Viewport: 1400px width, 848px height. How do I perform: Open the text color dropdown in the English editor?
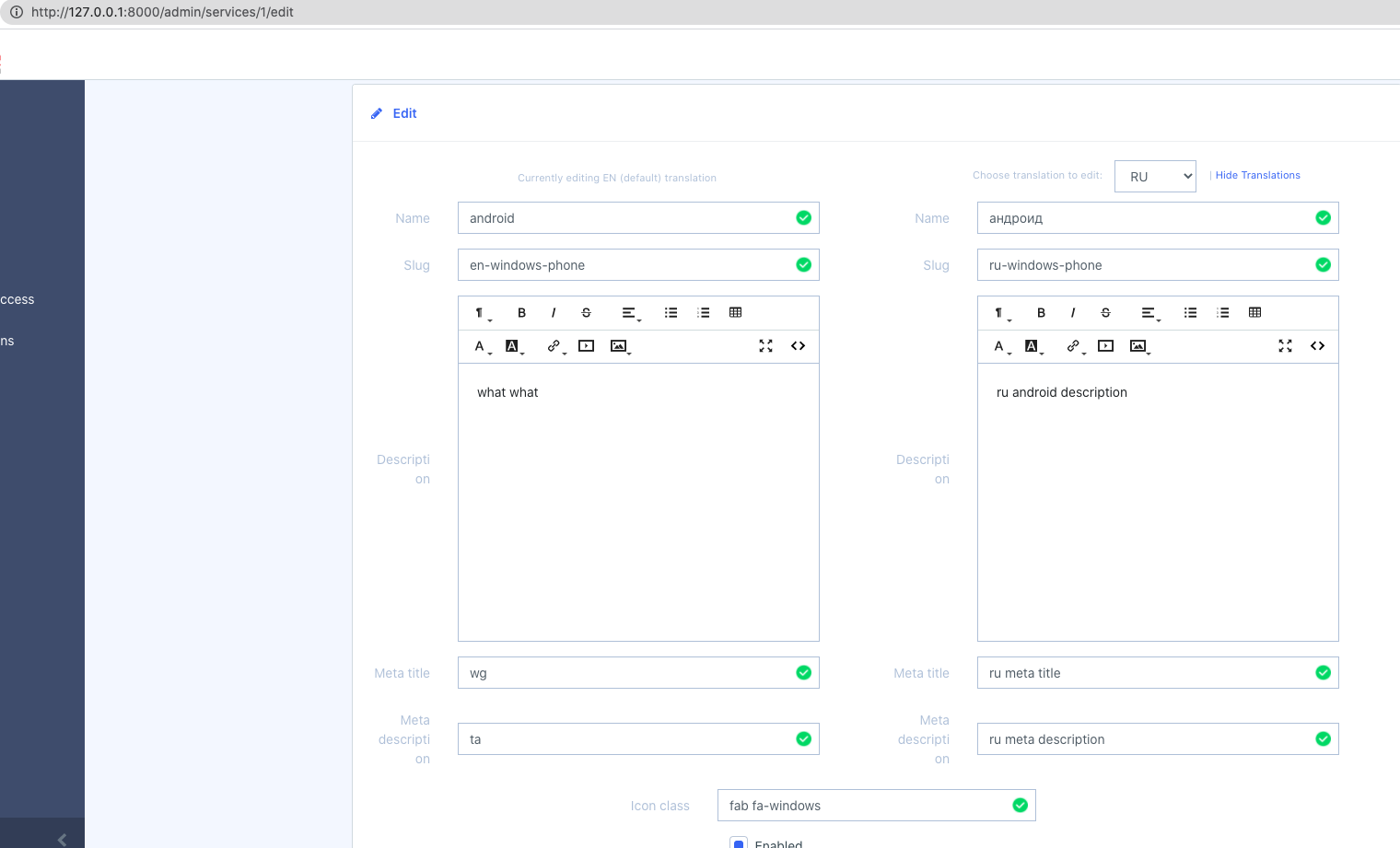pos(478,345)
